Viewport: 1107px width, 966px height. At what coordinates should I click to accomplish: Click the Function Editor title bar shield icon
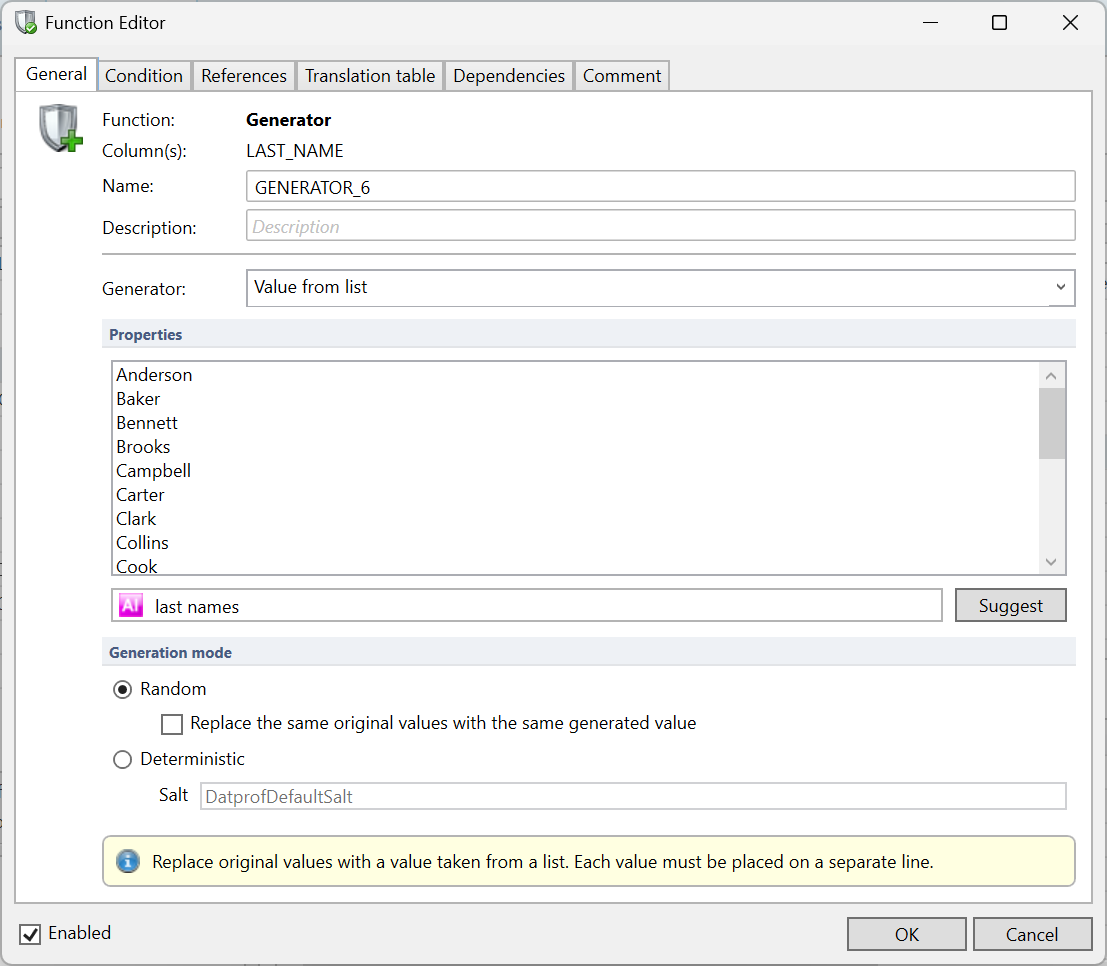click(x=26, y=23)
